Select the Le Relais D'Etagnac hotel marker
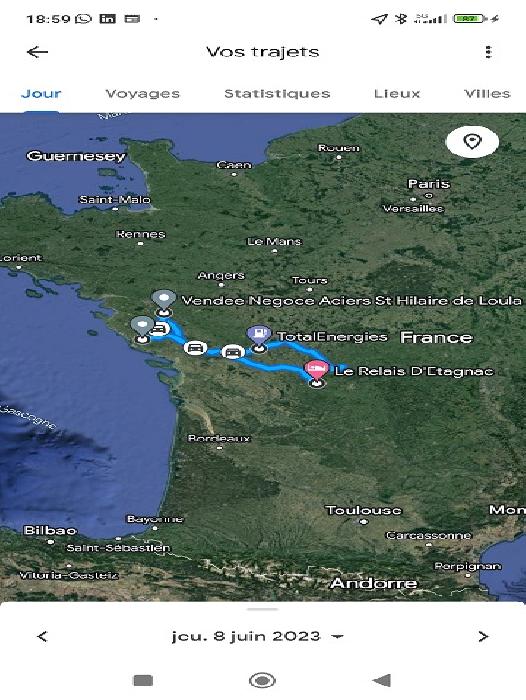526x700 pixels. [x=316, y=371]
